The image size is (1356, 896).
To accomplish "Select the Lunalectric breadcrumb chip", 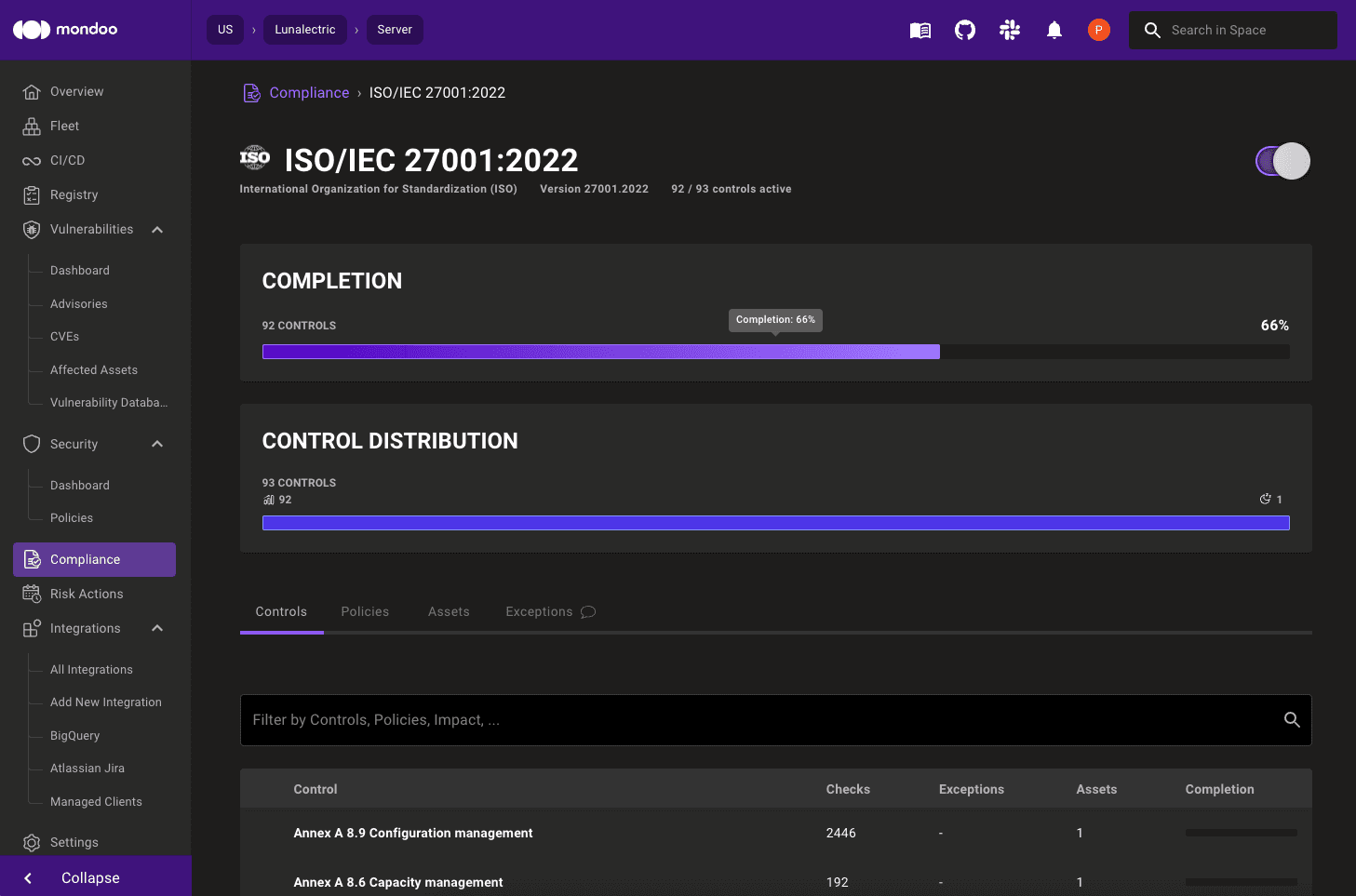I will (304, 30).
